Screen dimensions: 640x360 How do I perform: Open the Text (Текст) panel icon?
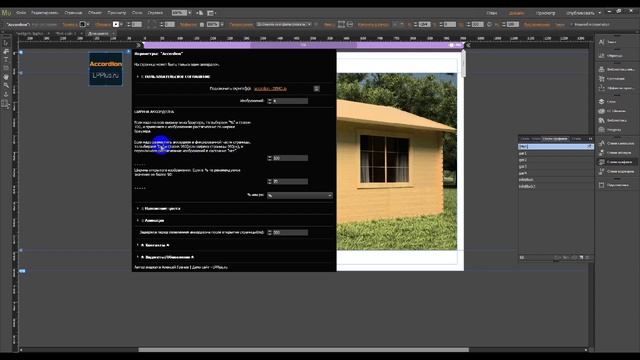(x=601, y=42)
